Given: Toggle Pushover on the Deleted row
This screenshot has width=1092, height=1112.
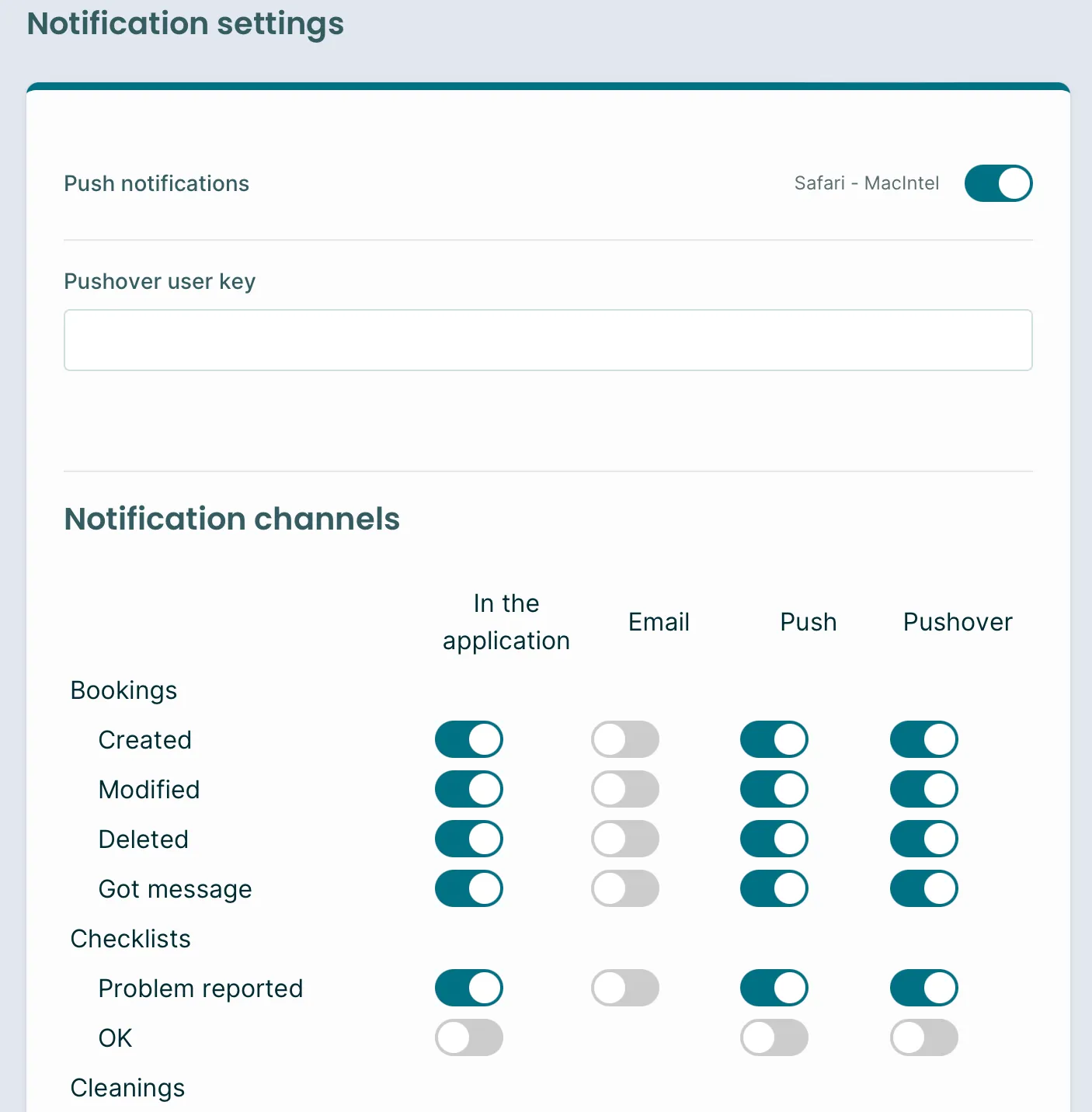Looking at the screenshot, I should (x=923, y=839).
